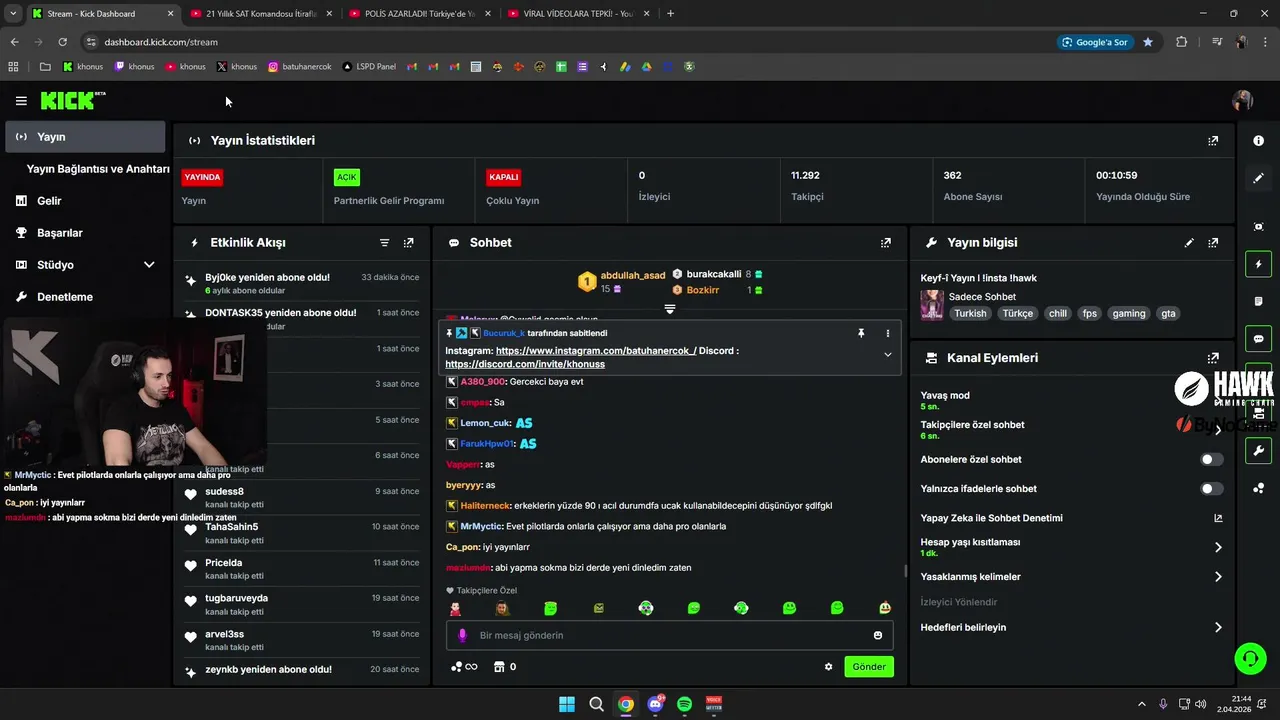Open the pinned message three-dot options
The width and height of the screenshot is (1280, 720).
point(887,333)
